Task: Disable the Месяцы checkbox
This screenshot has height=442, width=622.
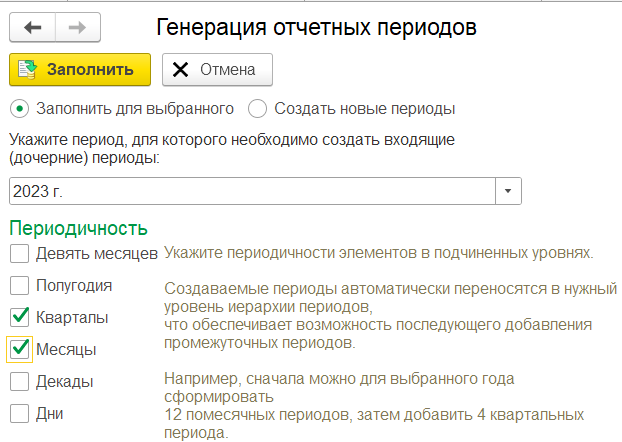Action: tap(19, 350)
